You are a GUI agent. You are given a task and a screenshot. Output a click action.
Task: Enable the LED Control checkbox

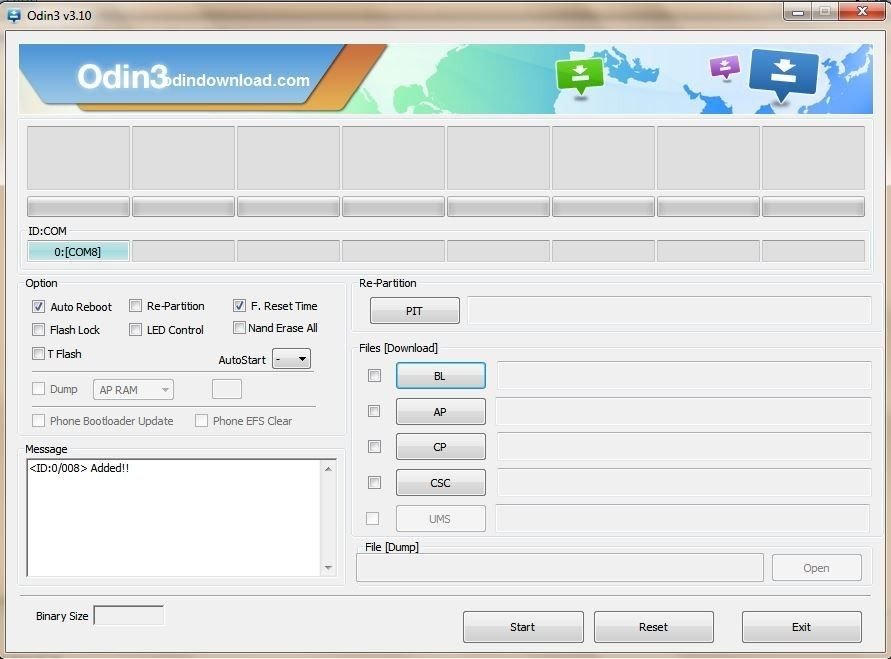(135, 330)
